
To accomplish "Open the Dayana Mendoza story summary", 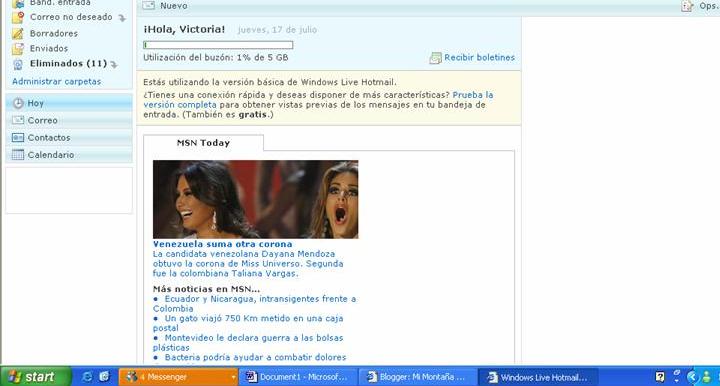I will [x=248, y=263].
